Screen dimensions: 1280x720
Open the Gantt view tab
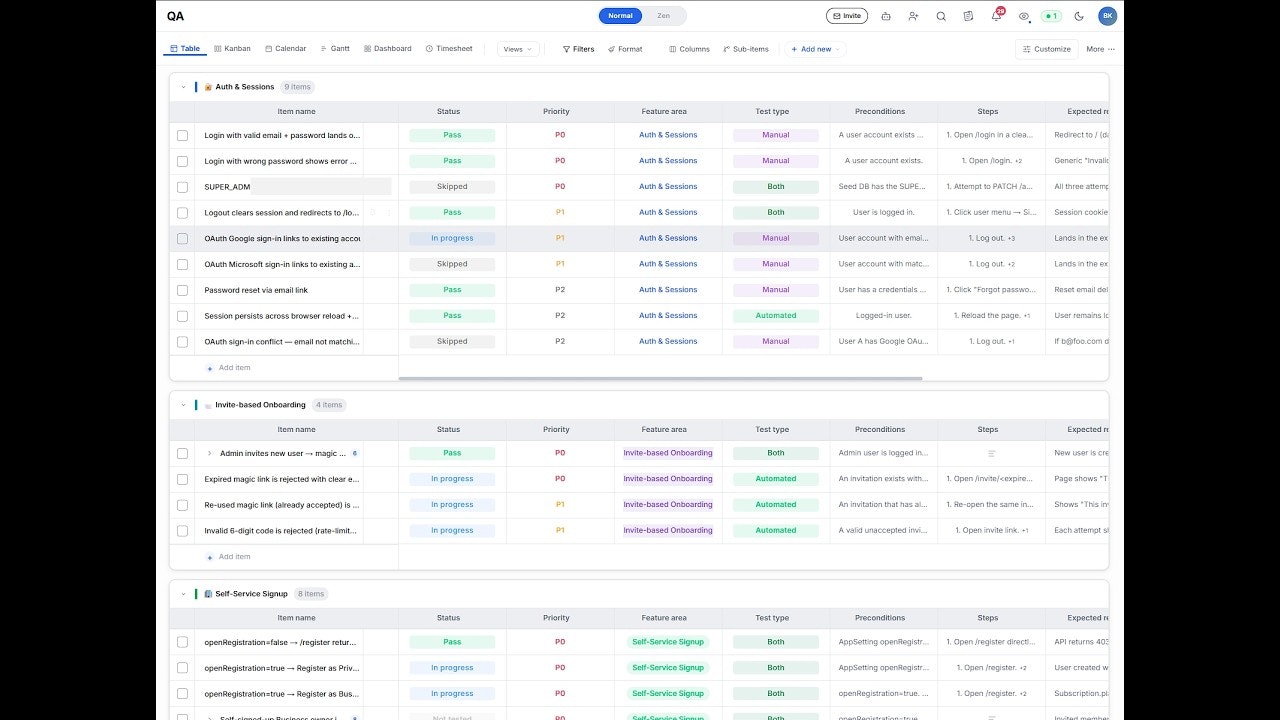point(335,49)
